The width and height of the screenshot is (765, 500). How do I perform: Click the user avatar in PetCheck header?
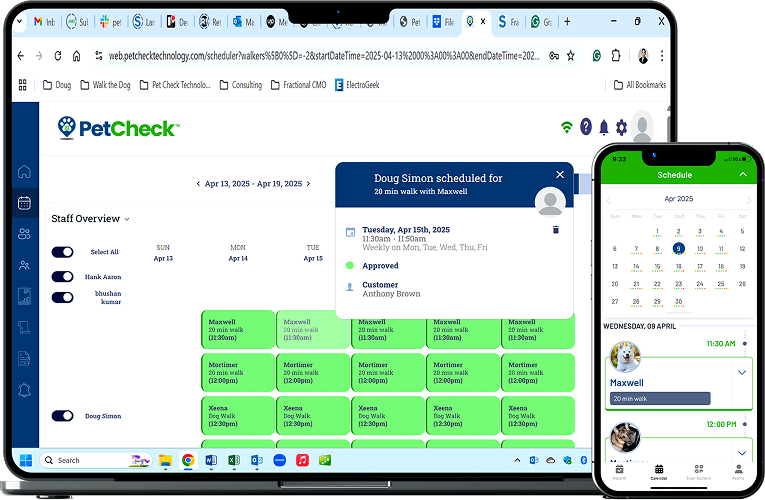[x=642, y=127]
